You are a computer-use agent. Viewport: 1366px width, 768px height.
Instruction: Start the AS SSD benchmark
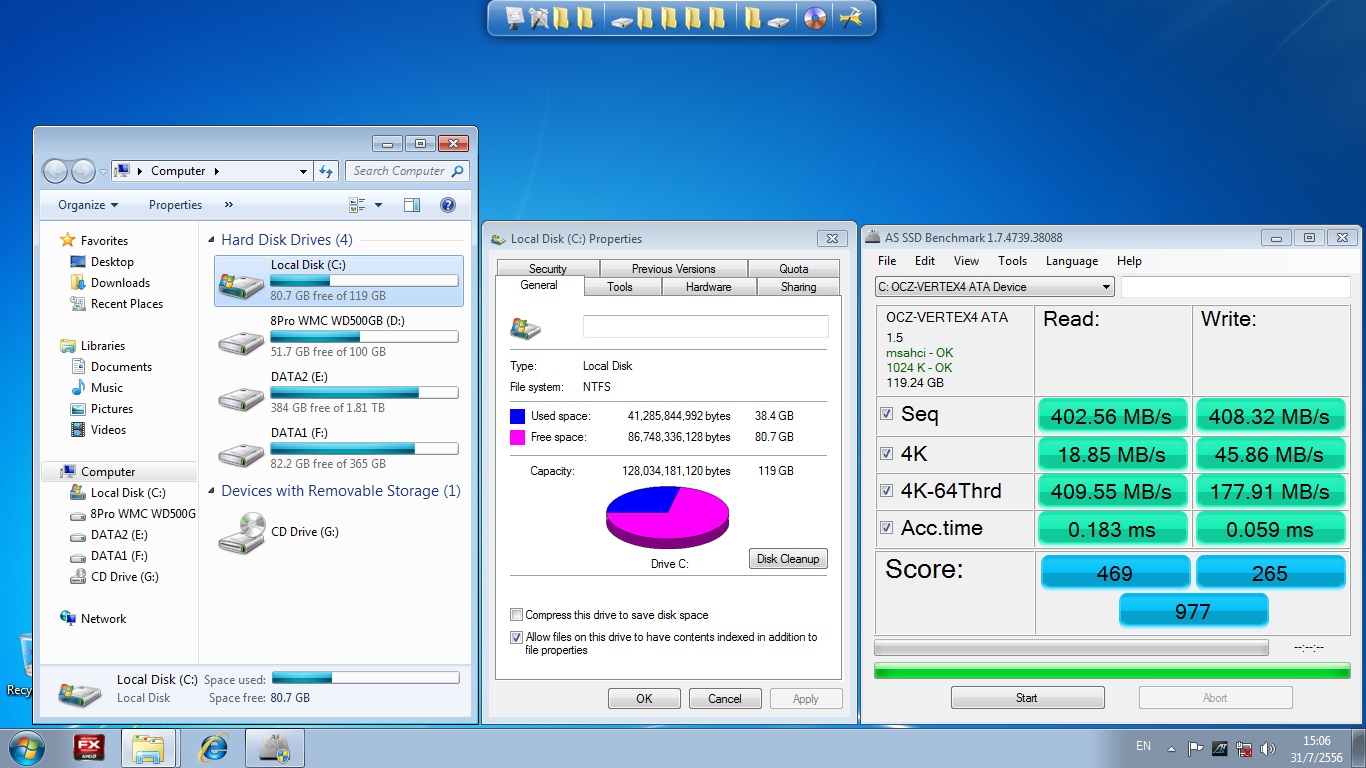(1027, 698)
